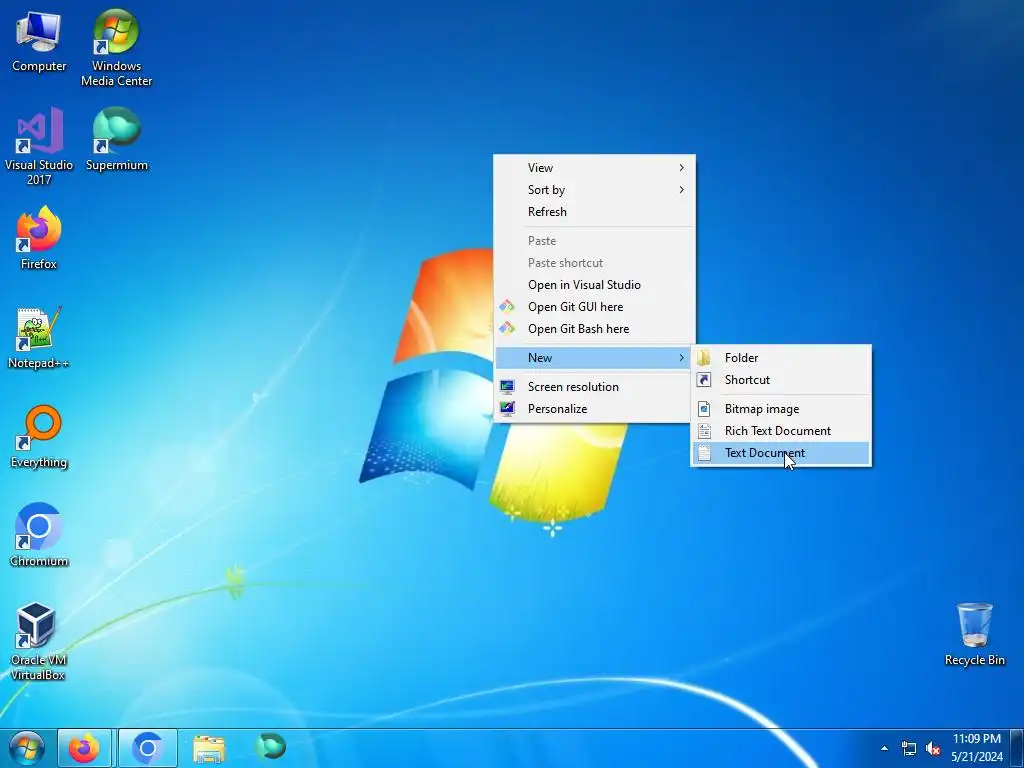
Task: Show hidden system tray icons arrow
Action: [884, 748]
